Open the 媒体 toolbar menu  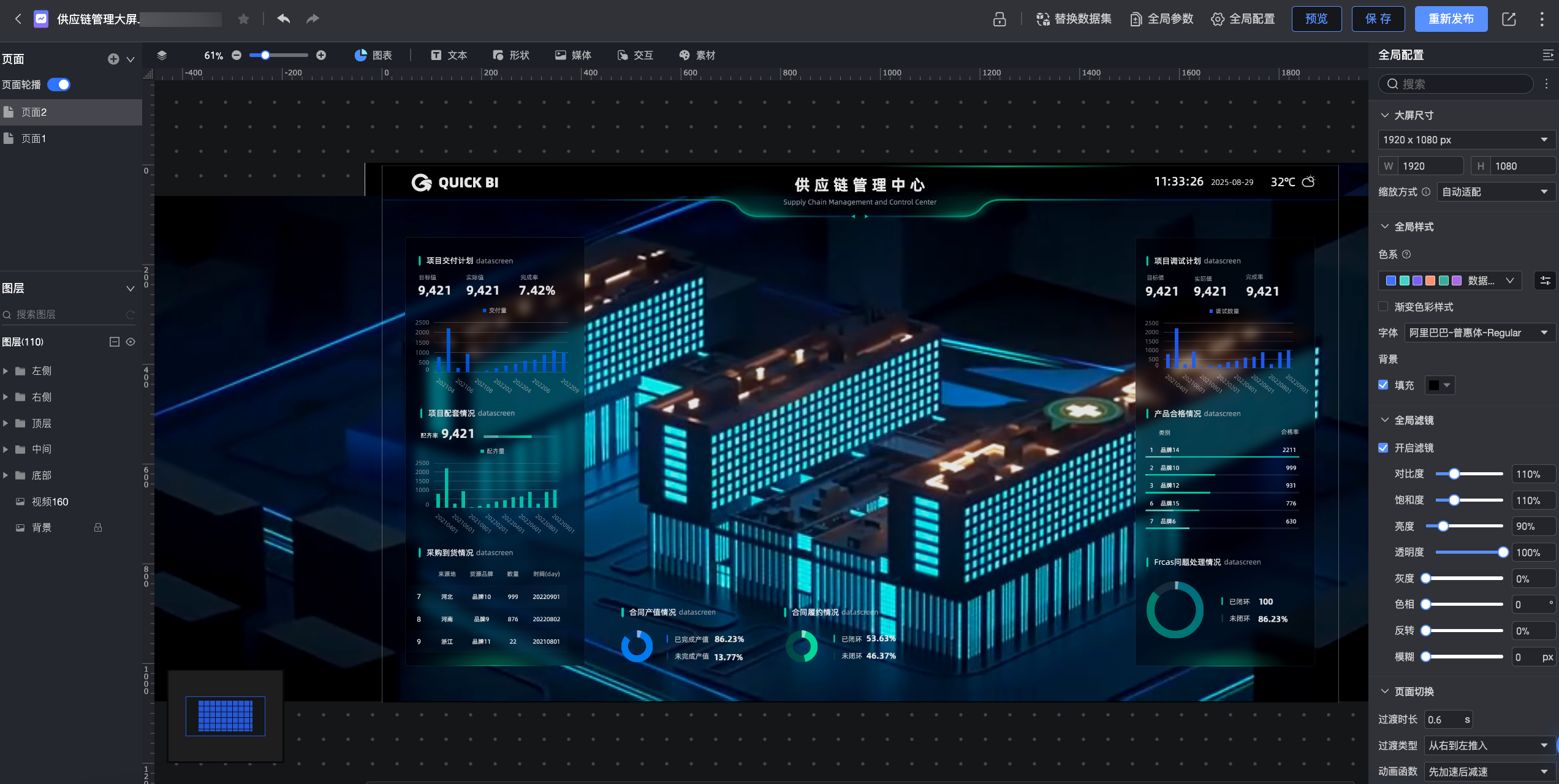[573, 55]
